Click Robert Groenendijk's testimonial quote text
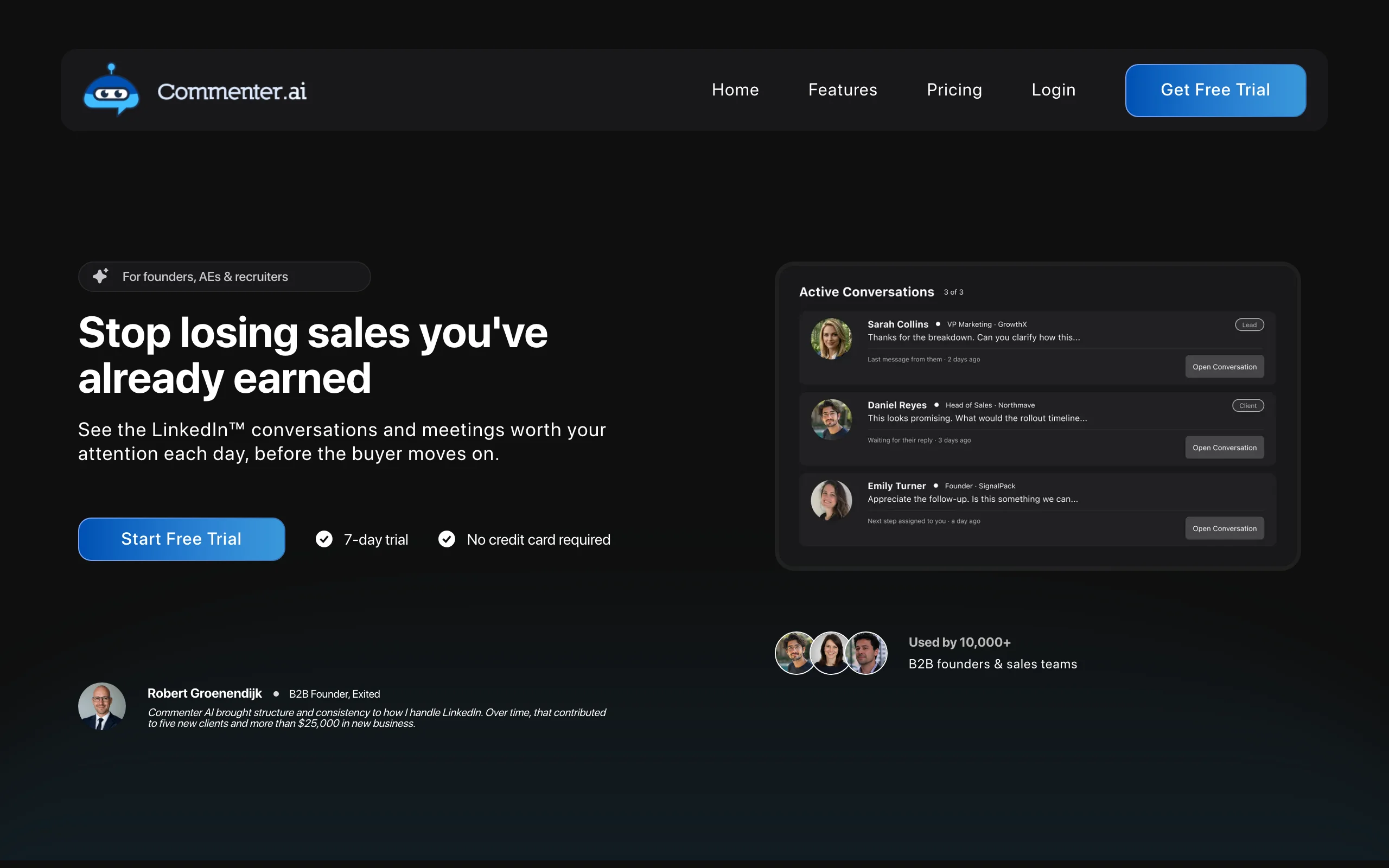The image size is (1389, 868). tap(377, 718)
